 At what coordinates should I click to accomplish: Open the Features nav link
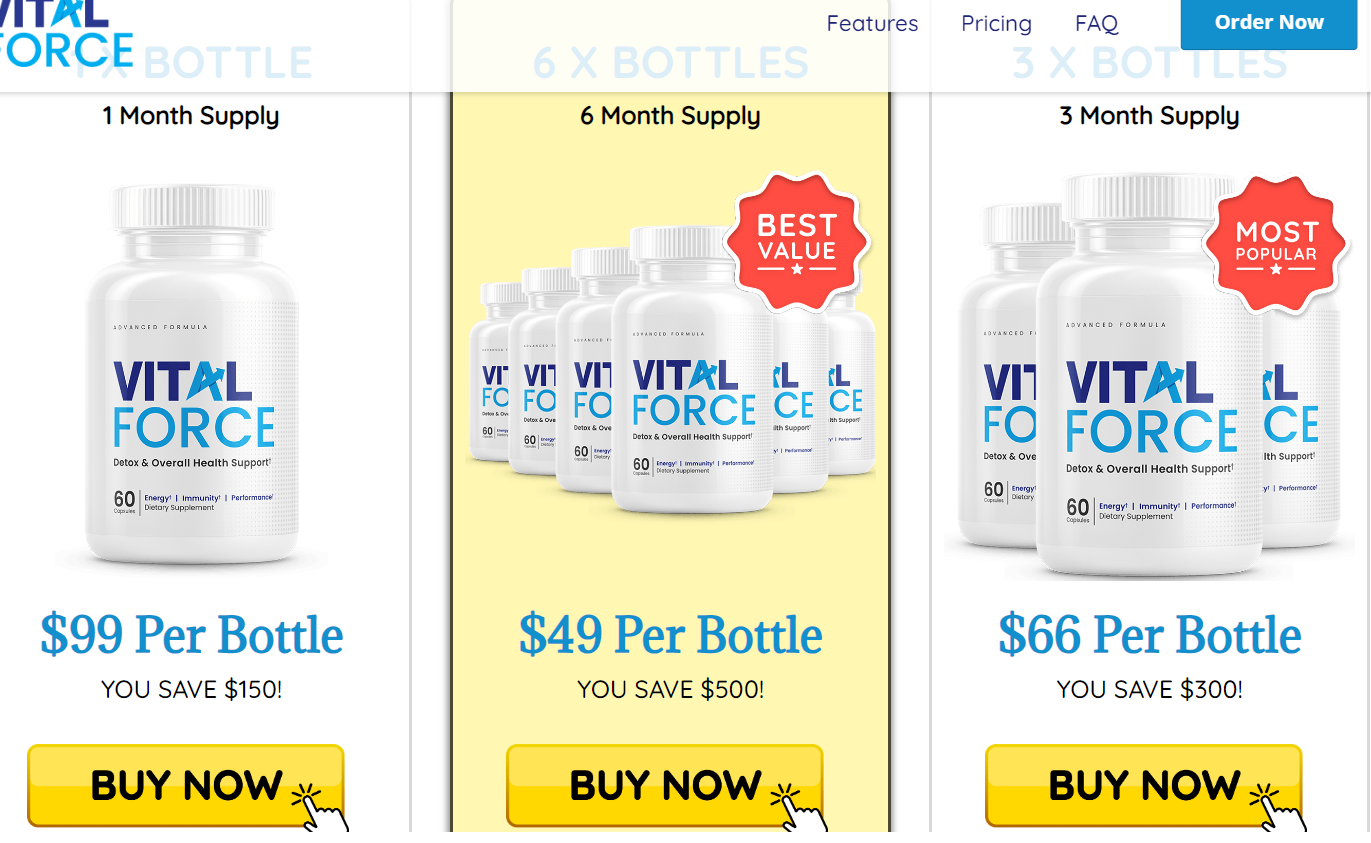pos(872,23)
